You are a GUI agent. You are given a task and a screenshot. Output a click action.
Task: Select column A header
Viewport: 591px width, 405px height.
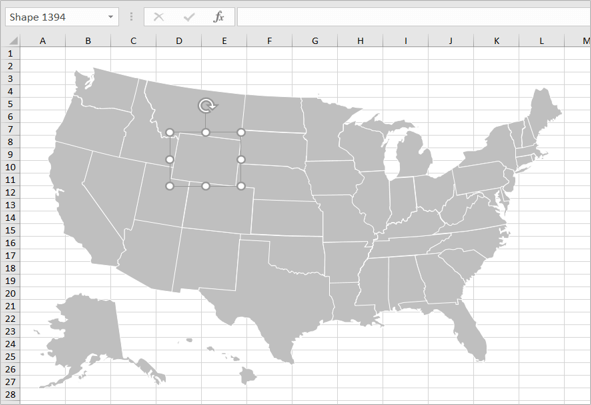(43, 41)
